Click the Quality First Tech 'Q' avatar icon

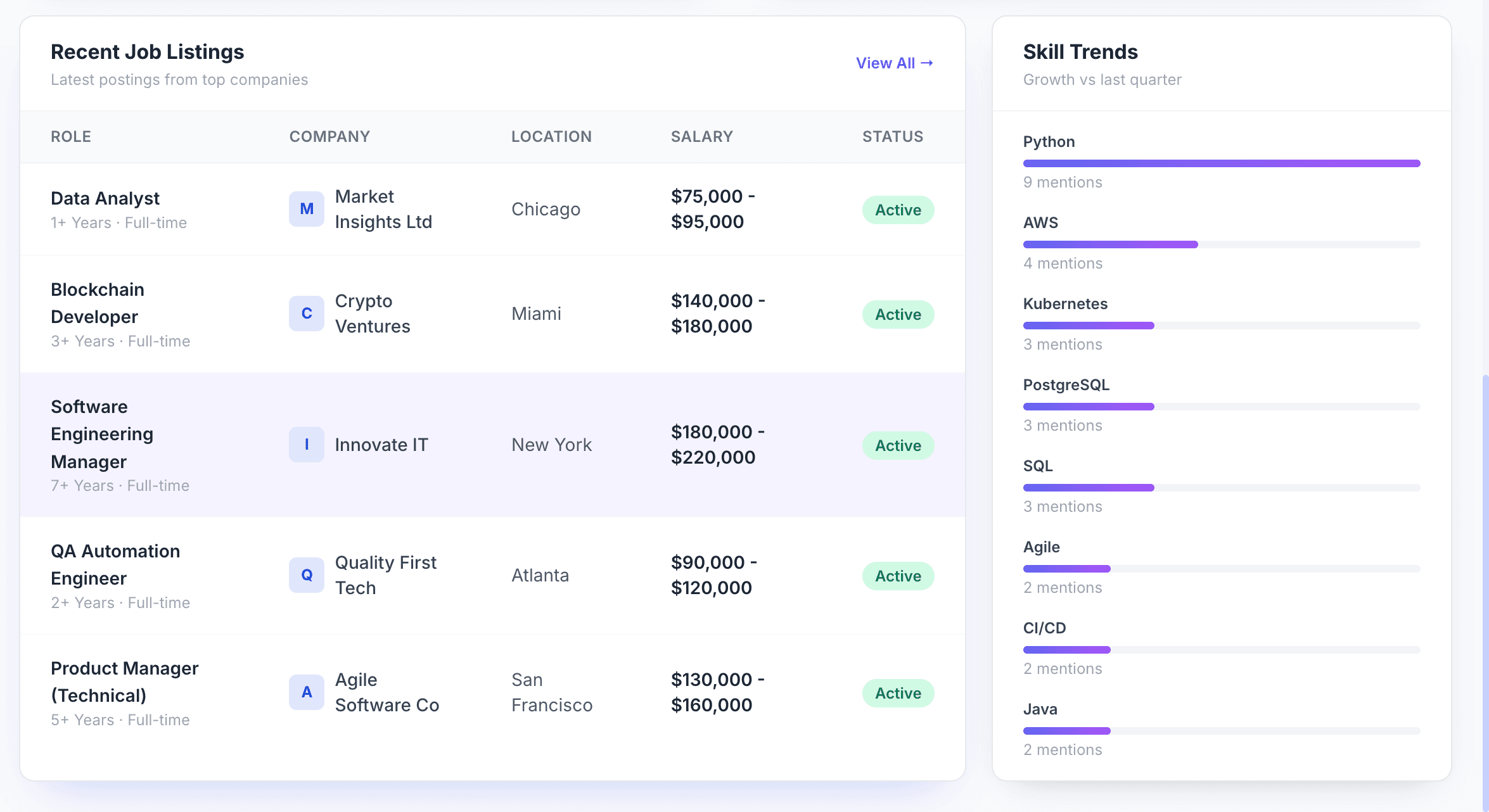pyautogui.click(x=307, y=575)
